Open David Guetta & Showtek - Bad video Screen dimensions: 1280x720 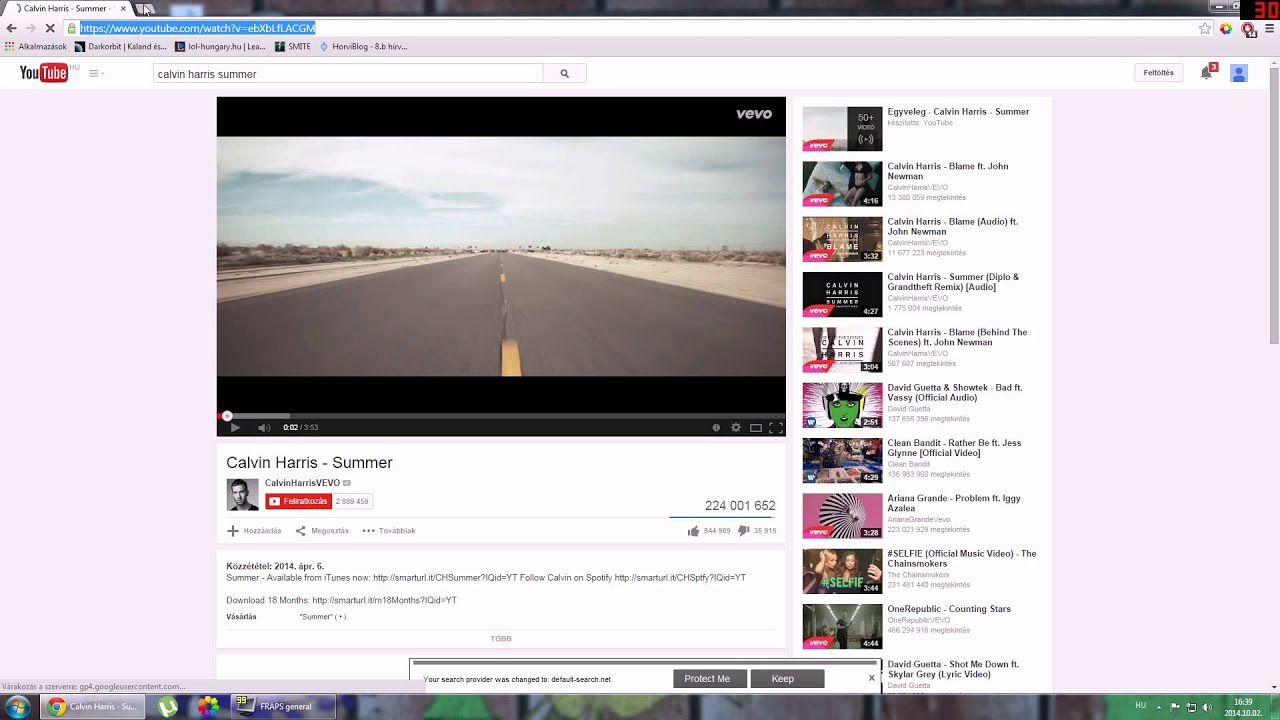pos(954,392)
